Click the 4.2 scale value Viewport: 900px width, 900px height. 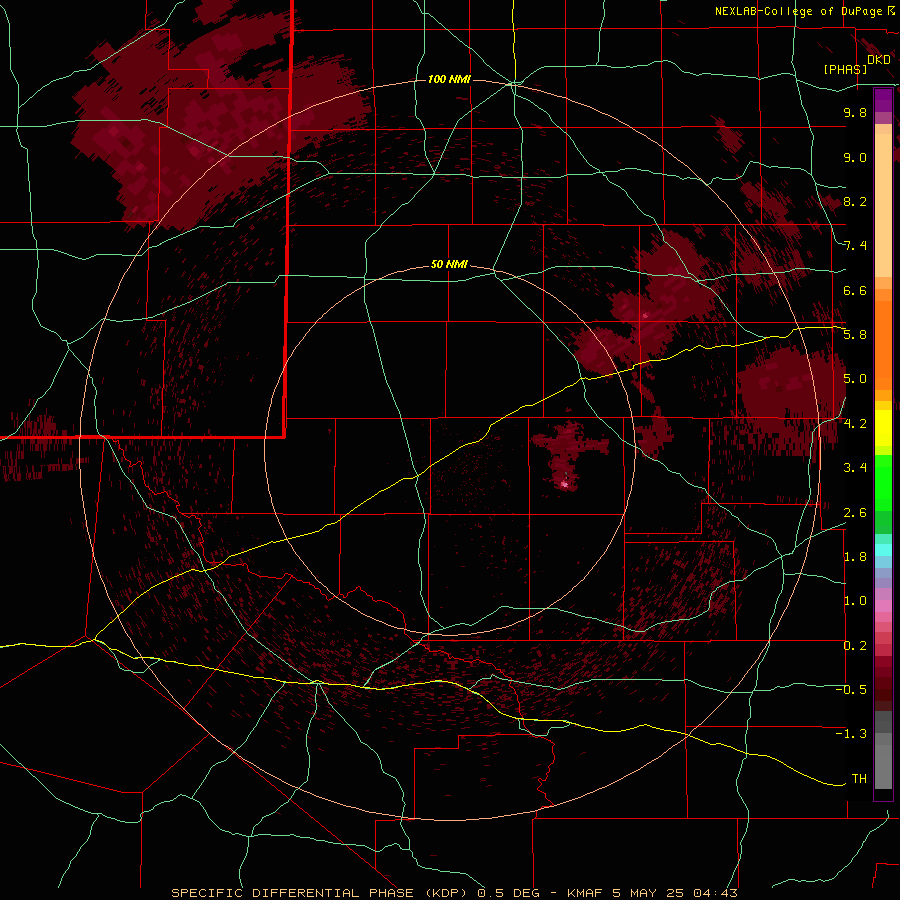[x=855, y=424]
